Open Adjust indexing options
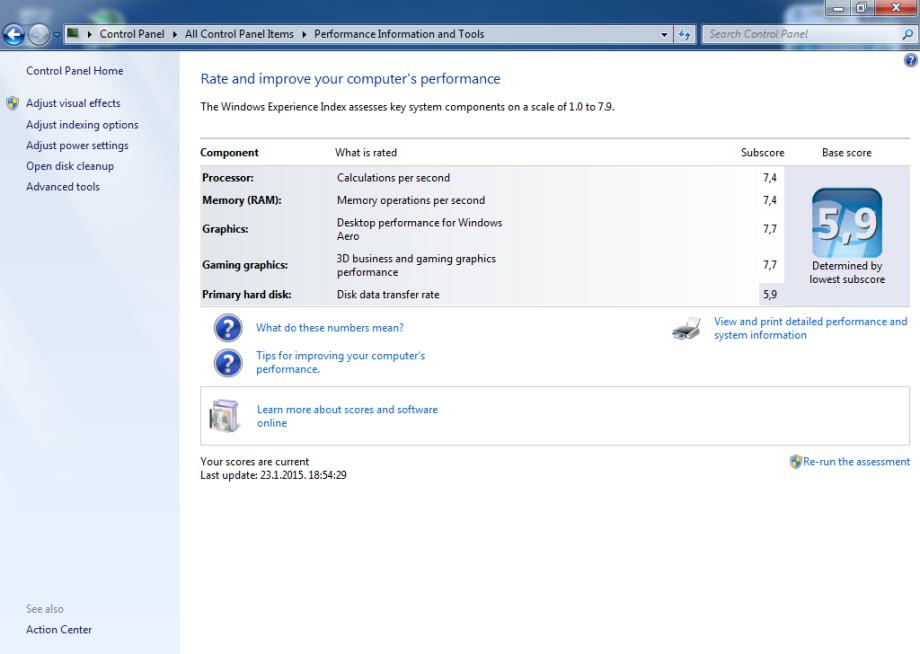This screenshot has width=920, height=654. pyautogui.click(x=82, y=125)
